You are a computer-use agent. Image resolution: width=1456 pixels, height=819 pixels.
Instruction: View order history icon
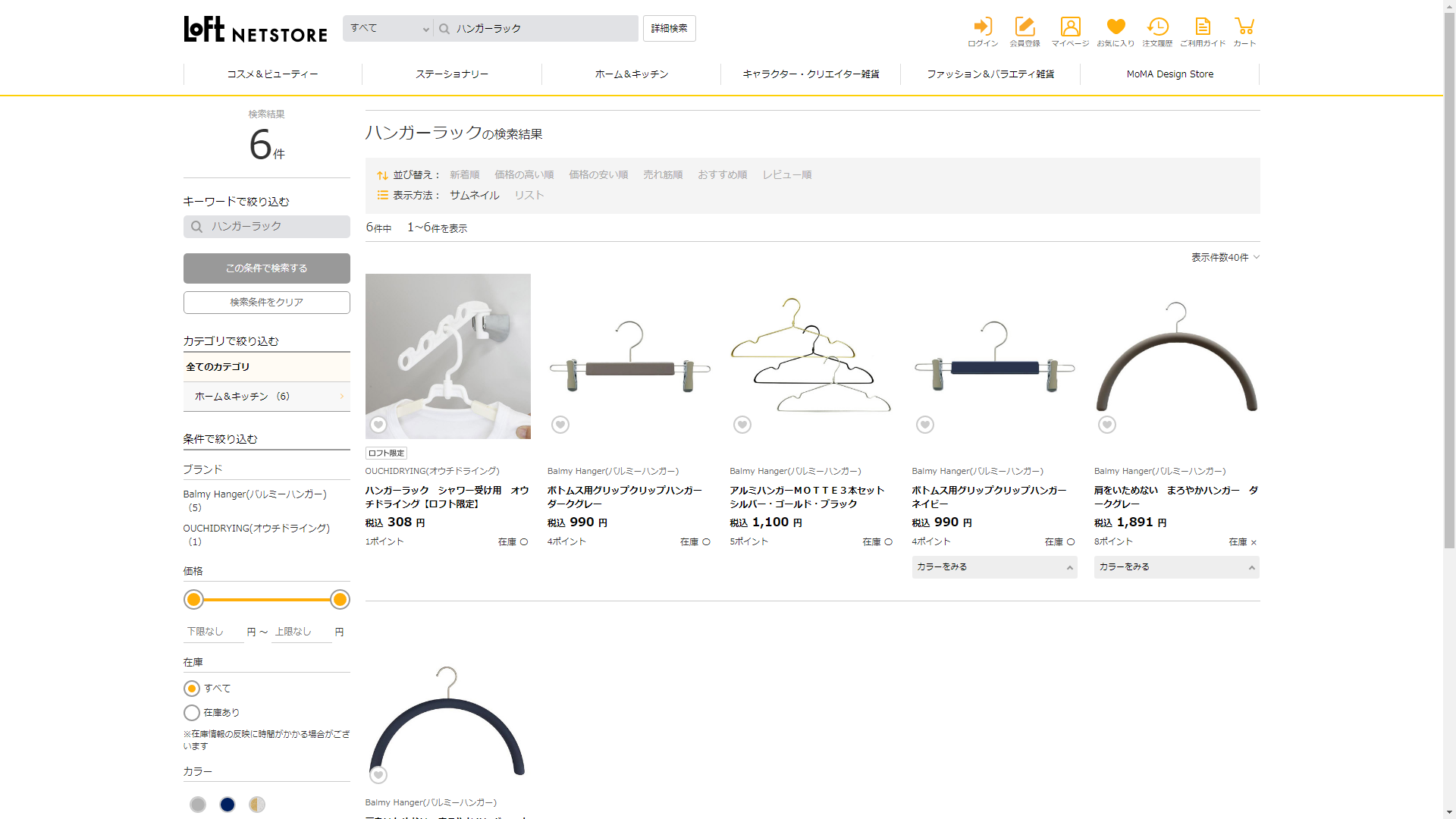click(1157, 32)
